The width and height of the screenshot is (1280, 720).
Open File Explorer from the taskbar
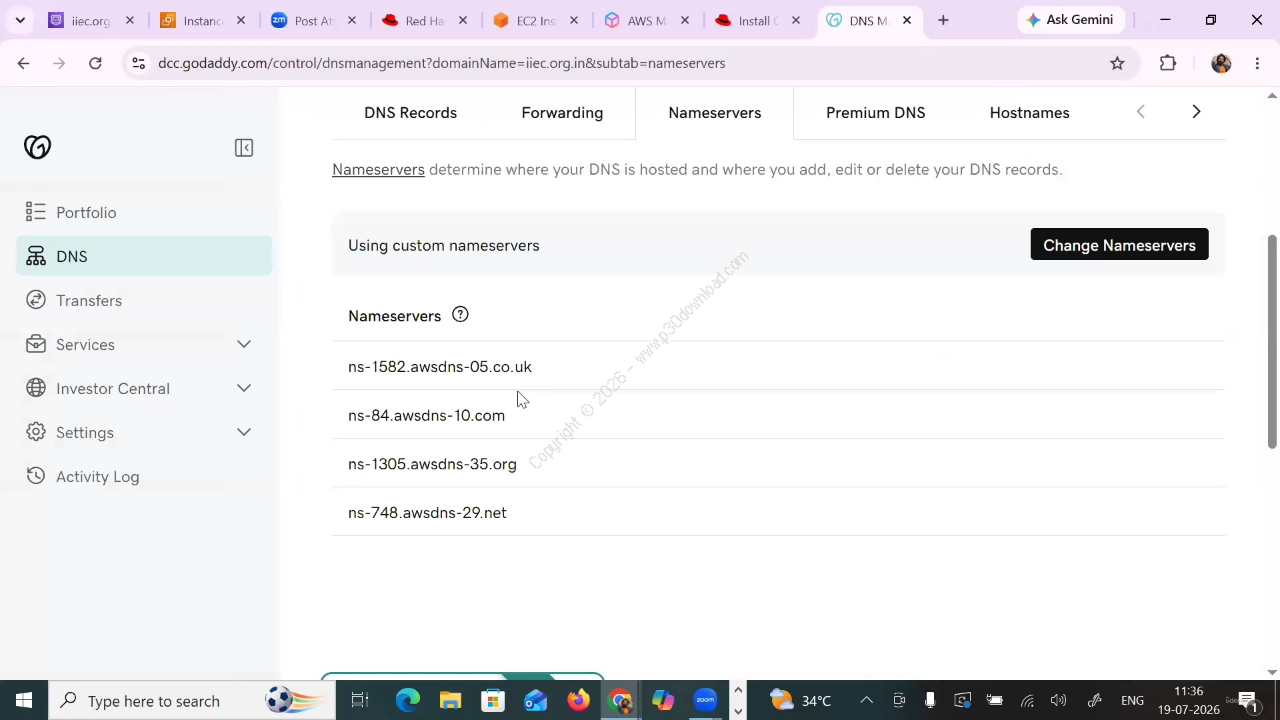pyautogui.click(x=450, y=700)
